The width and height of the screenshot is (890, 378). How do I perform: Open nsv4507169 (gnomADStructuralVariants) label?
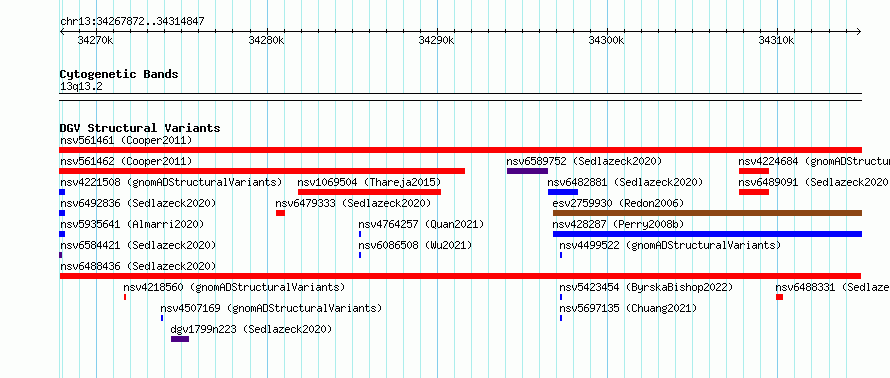point(271,308)
